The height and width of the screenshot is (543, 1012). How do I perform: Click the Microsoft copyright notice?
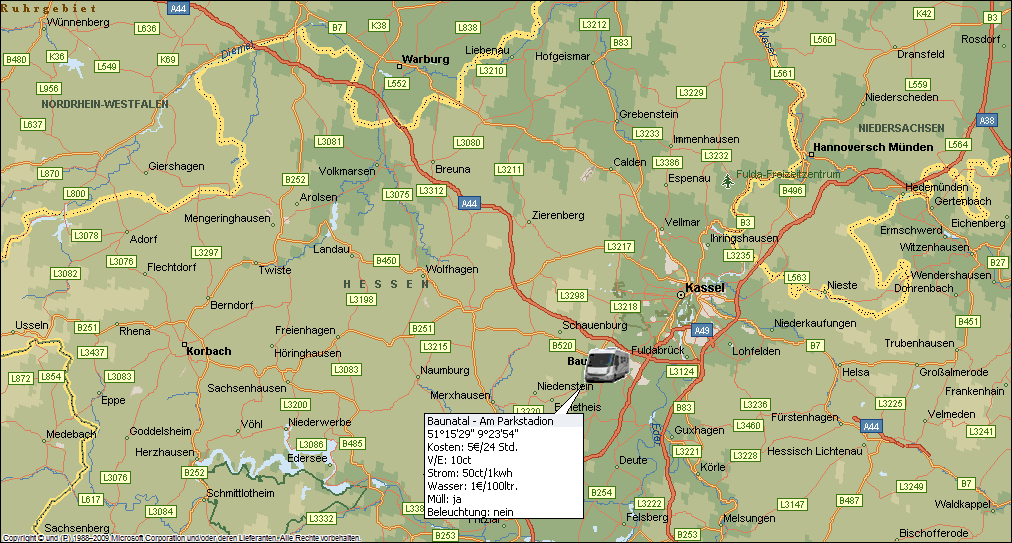click(x=181, y=538)
